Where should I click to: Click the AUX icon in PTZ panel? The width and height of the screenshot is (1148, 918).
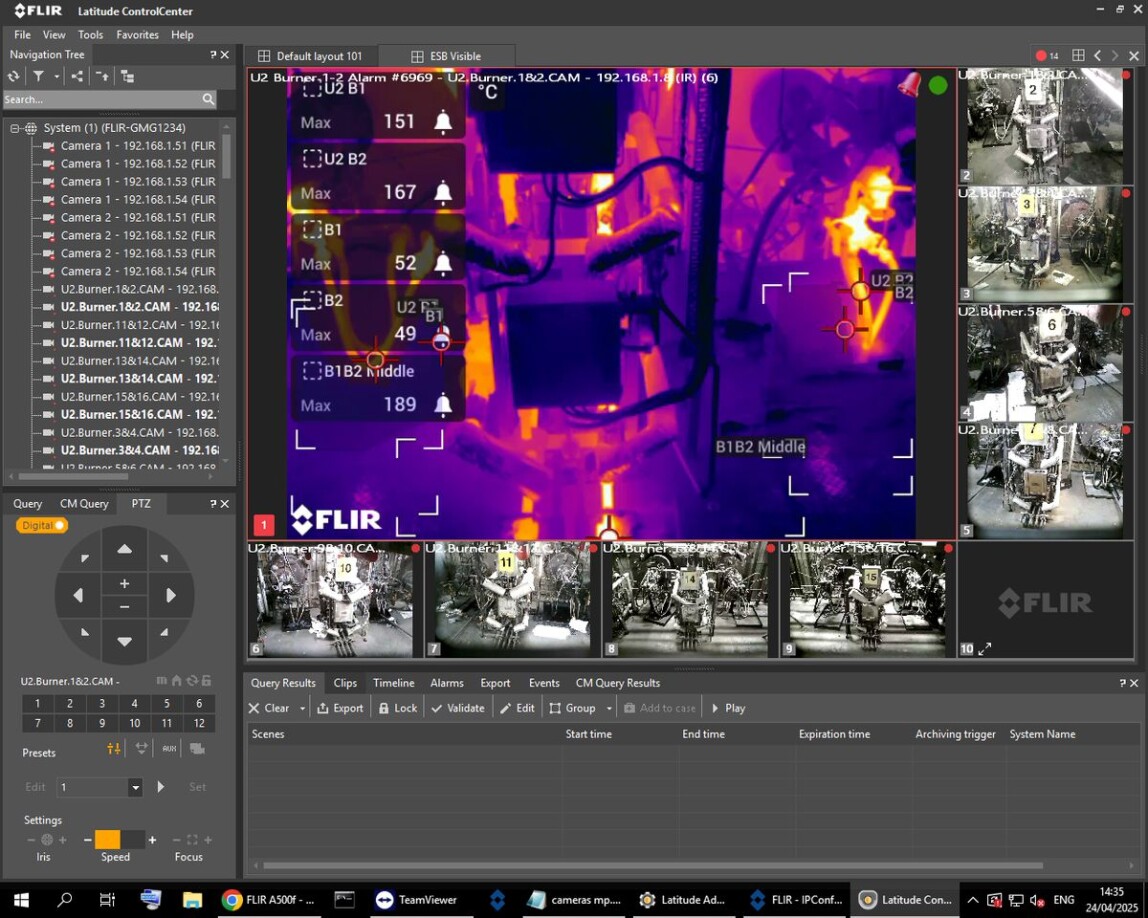click(x=169, y=748)
